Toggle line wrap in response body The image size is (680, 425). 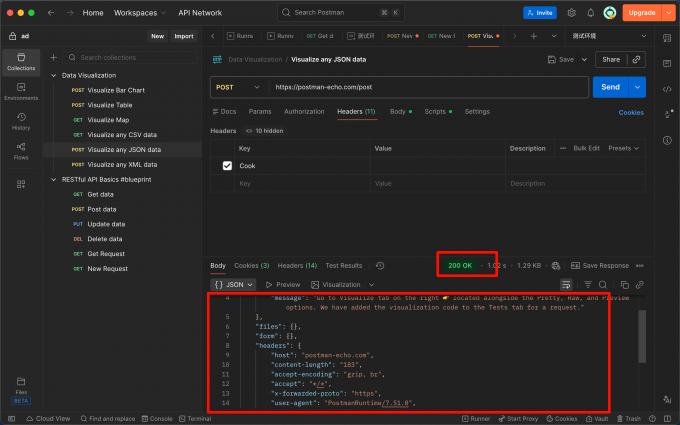click(566, 284)
